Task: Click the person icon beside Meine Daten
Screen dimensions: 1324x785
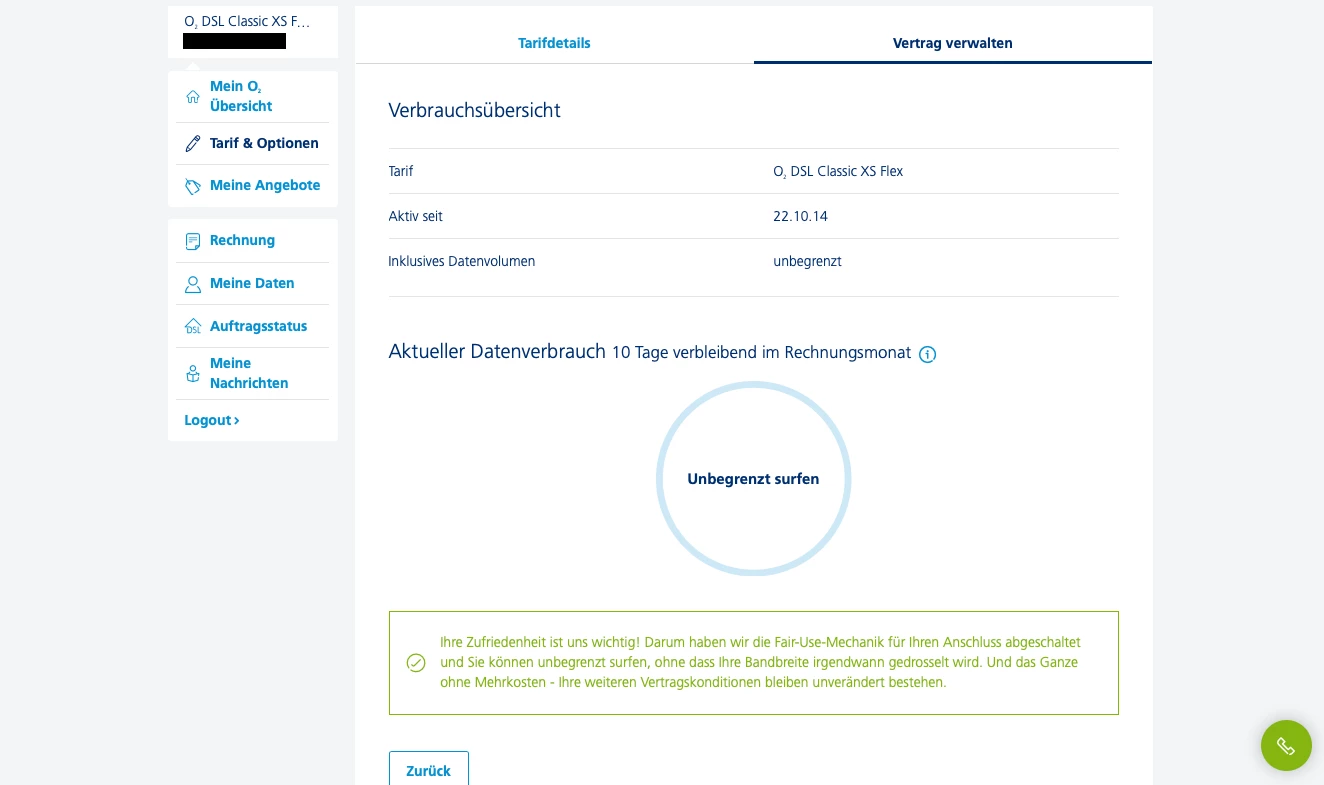Action: tap(193, 284)
